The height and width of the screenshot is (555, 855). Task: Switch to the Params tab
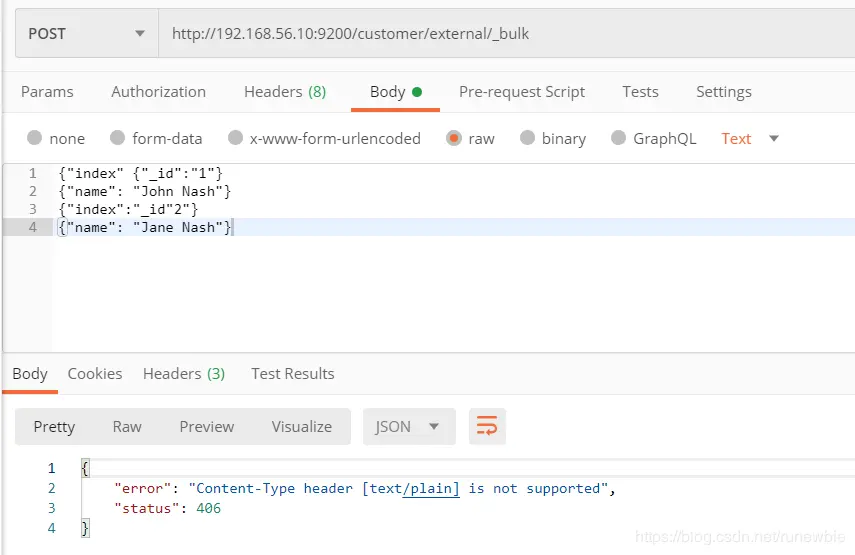[47, 92]
